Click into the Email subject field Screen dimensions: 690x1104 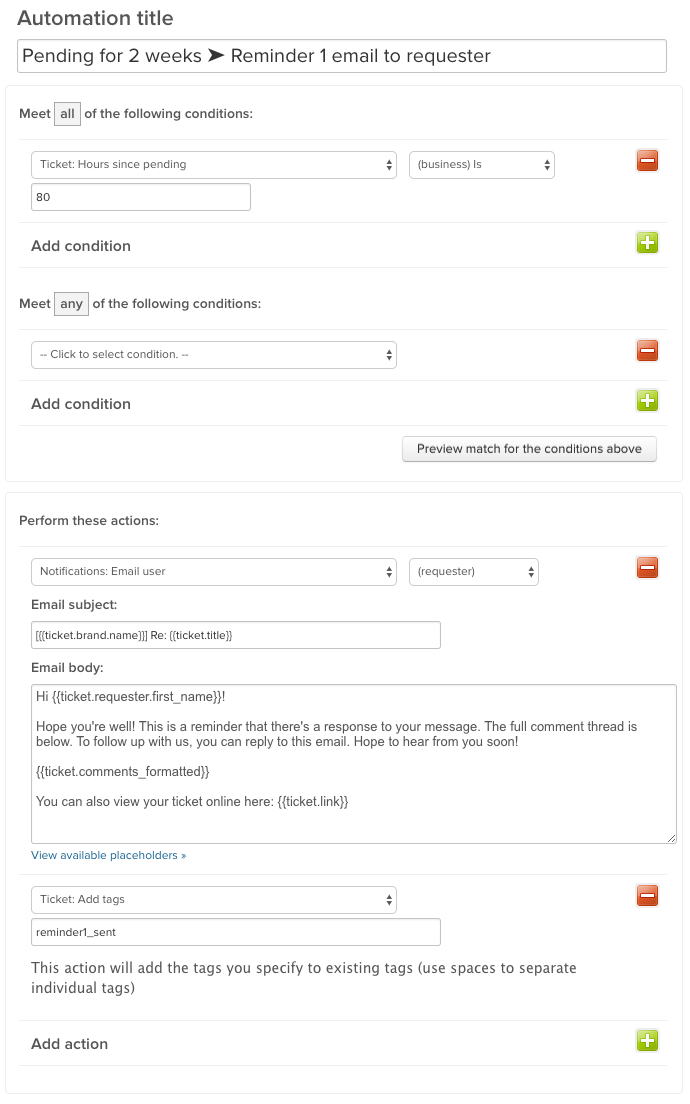236,635
